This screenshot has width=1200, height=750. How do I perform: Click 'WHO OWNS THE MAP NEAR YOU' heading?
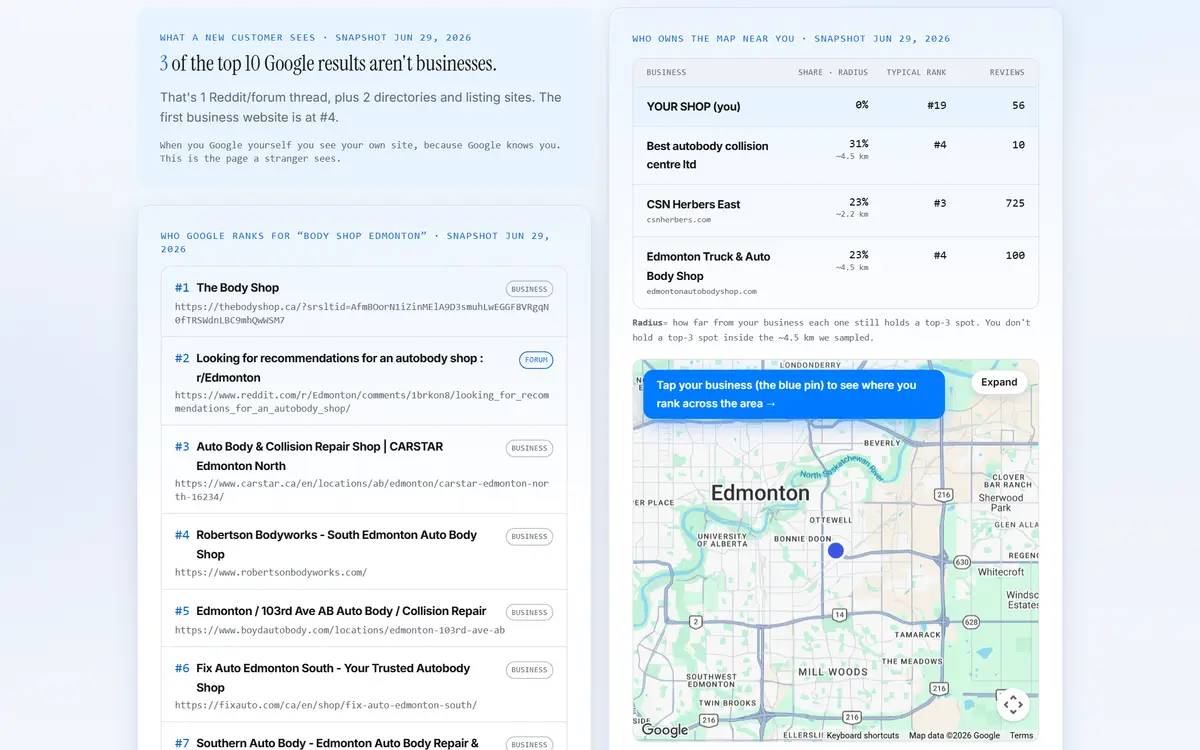click(x=791, y=39)
